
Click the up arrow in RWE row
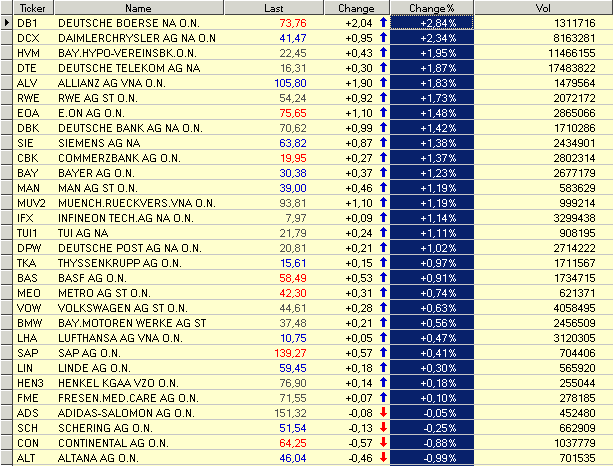(383, 98)
